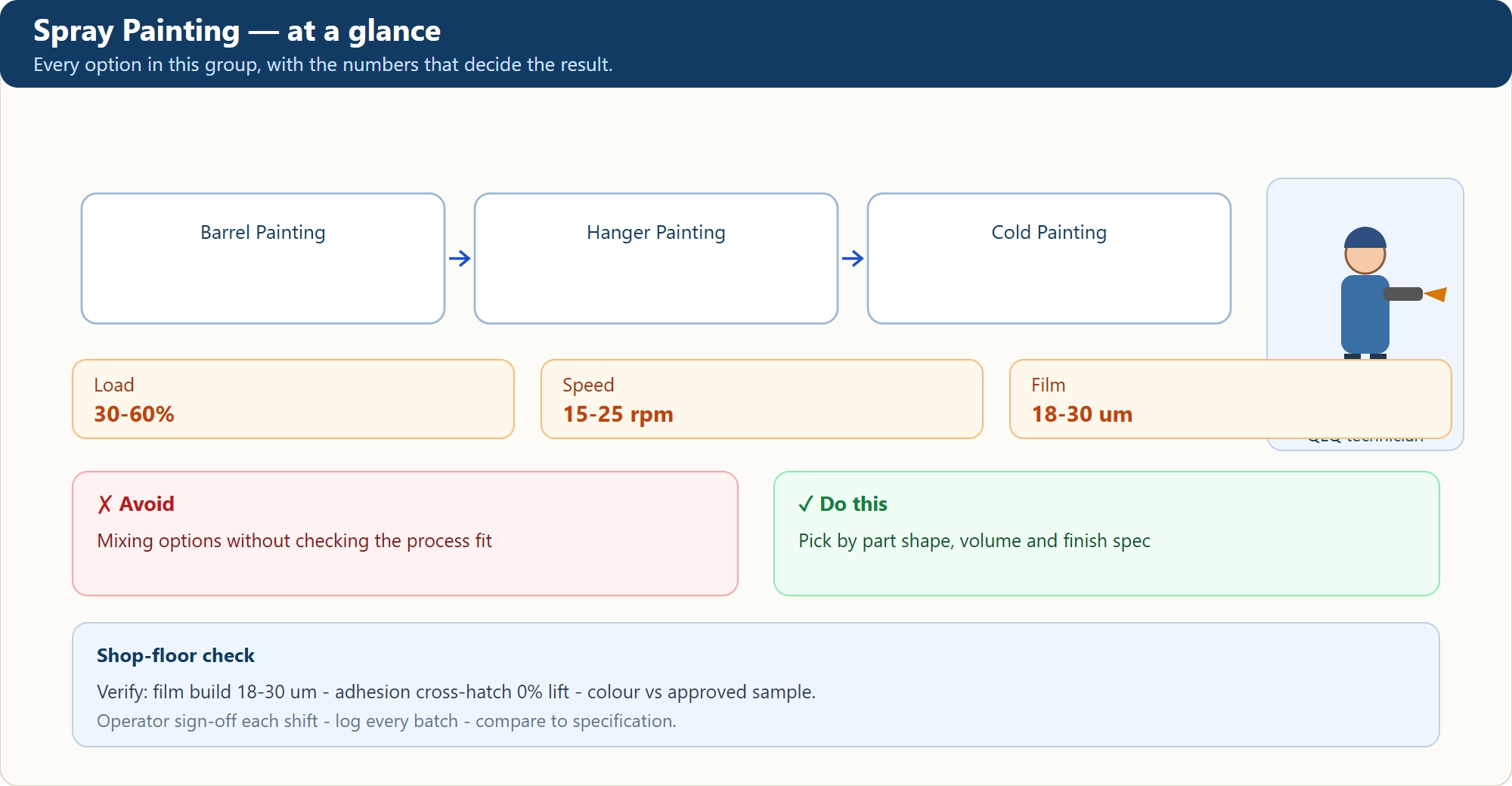Click the arrow between Hanger and Cold Painting
1512x786 pixels.
click(853, 258)
